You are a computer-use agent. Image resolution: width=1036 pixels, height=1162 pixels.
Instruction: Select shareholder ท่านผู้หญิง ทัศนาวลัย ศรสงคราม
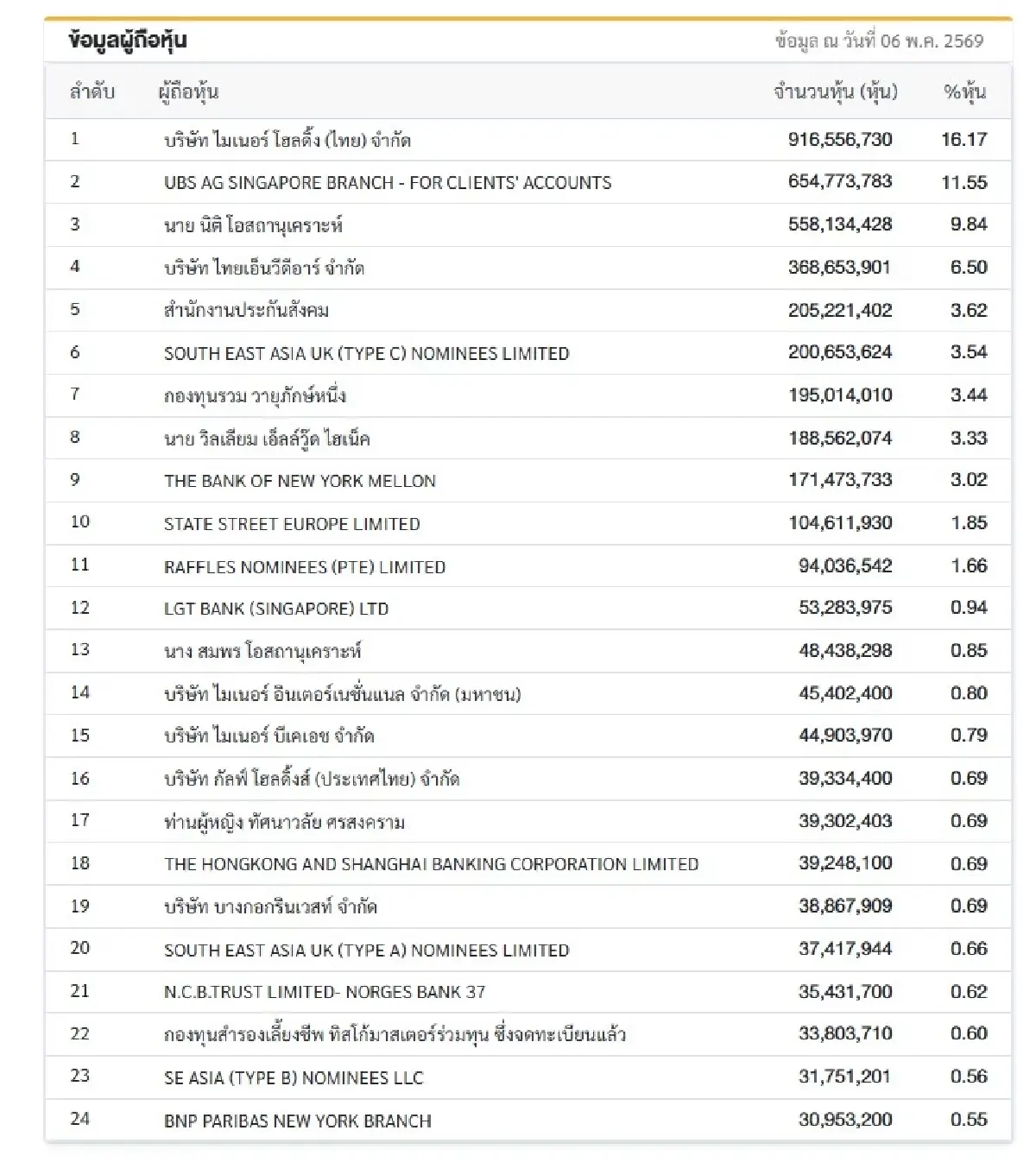284,822
